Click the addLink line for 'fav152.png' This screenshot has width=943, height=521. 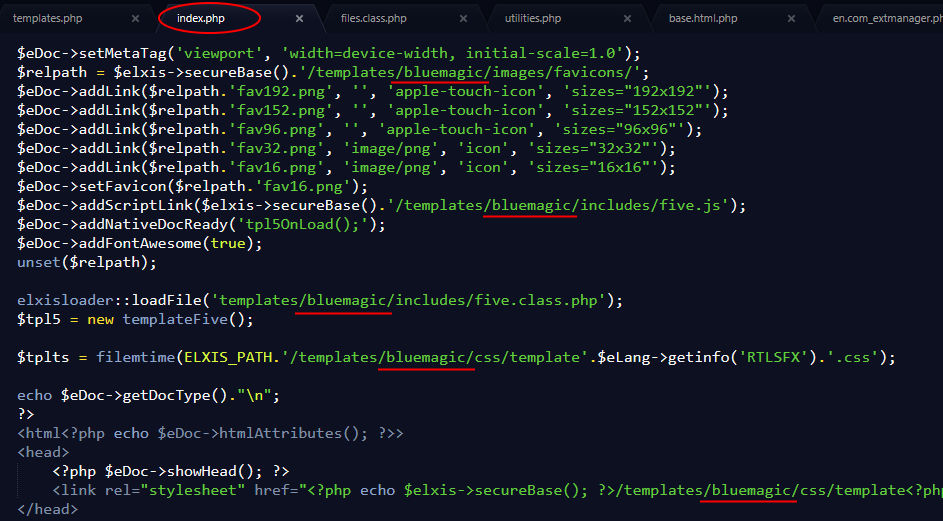[x=372, y=110]
